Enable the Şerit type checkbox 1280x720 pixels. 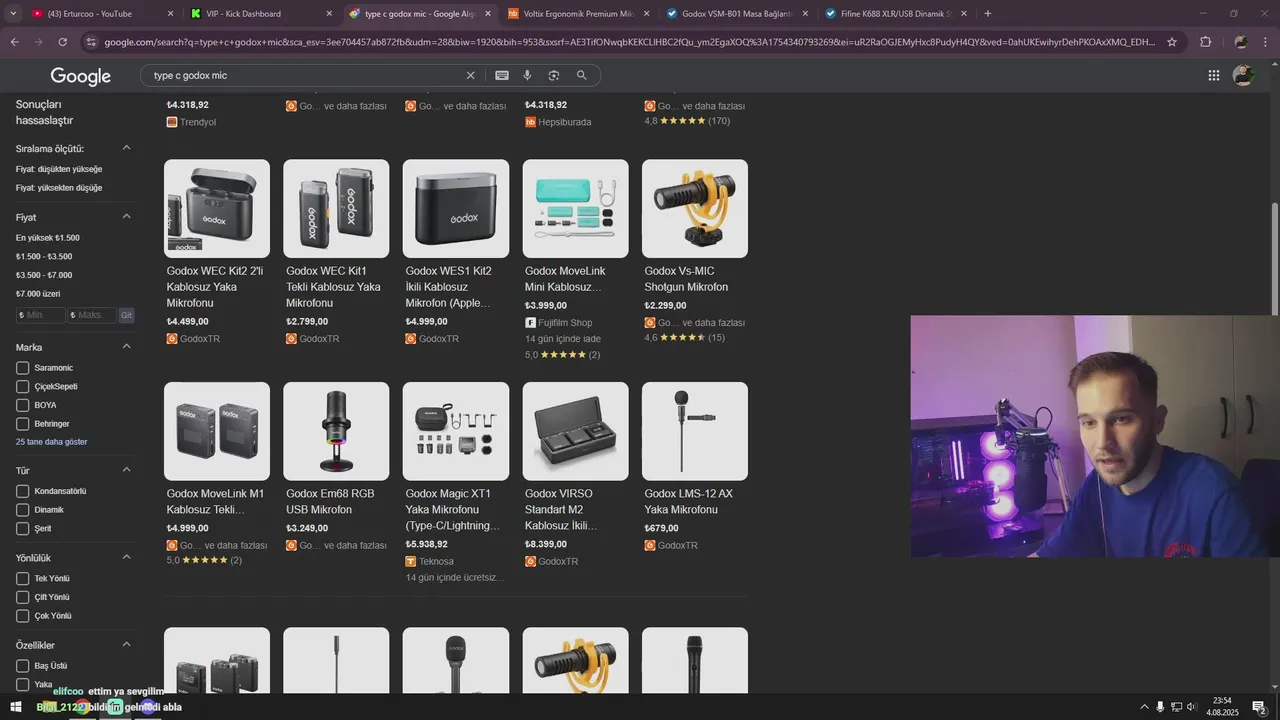(x=22, y=528)
